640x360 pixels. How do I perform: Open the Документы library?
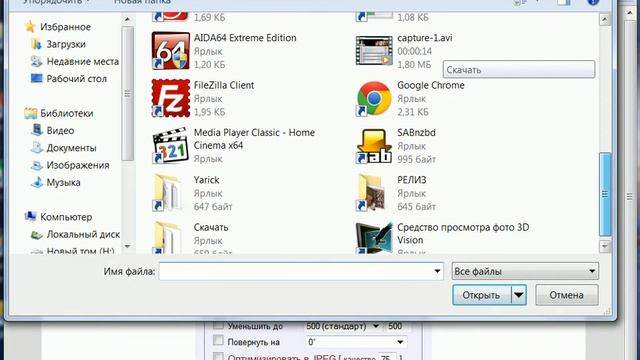click(71, 148)
